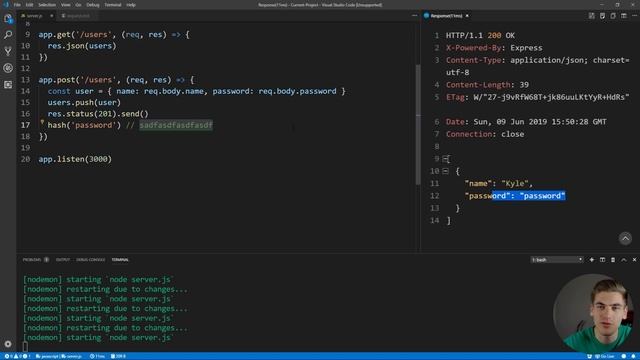Open the Search view in activity bar
Viewport: 640px width, 360px height.
pyautogui.click(x=8, y=35)
